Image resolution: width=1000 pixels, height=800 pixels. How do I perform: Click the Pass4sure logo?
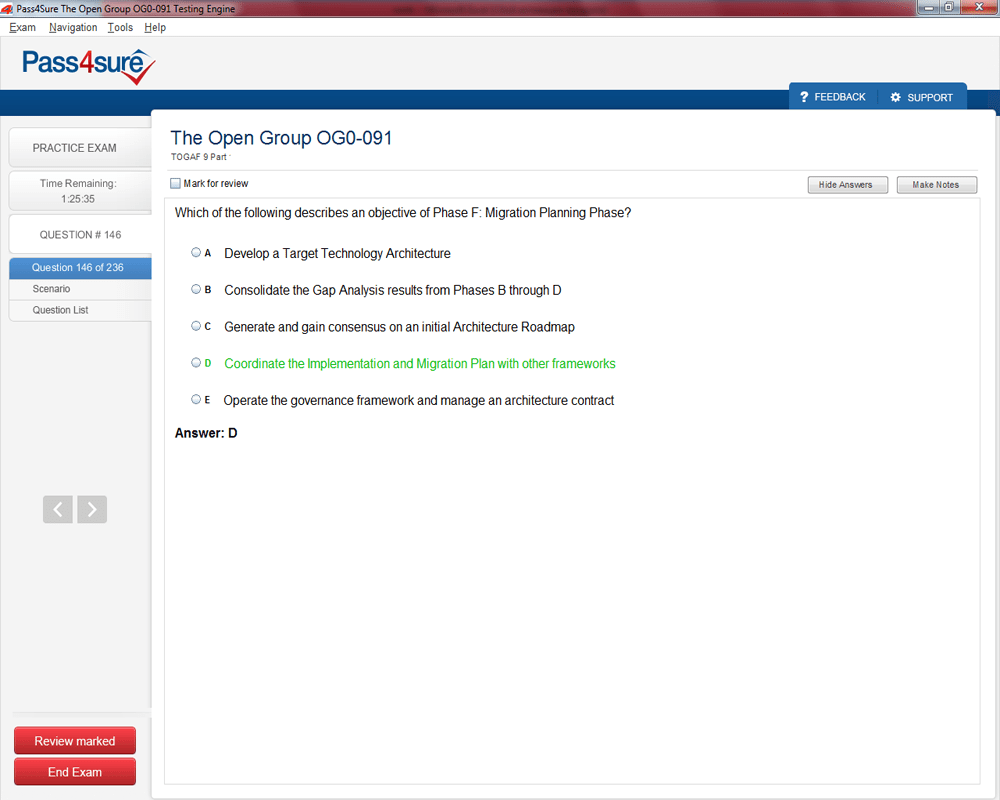[89, 66]
